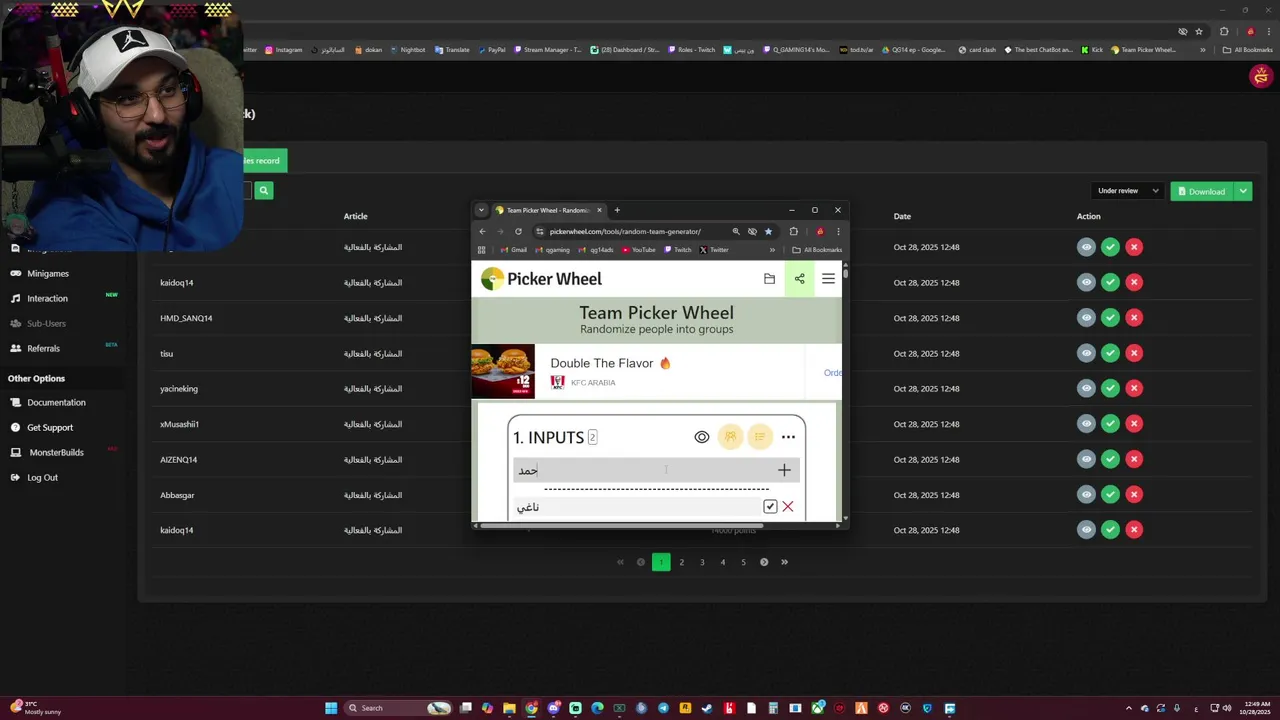Screen dimensions: 1280x720
Task: Open Windows Start menu
Action: click(331, 708)
